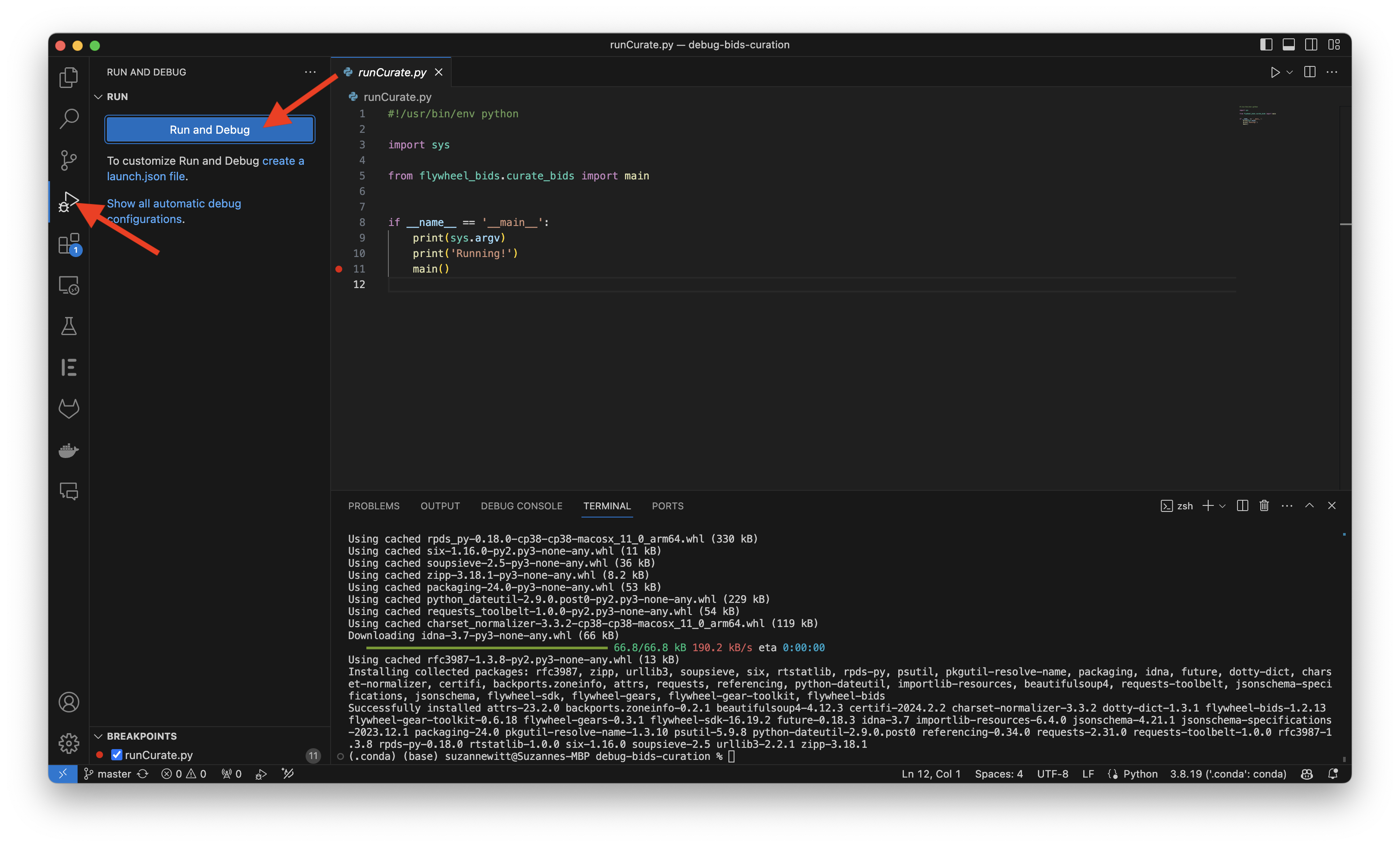Open the Testing flask view
Viewport: 1400px width, 847px height.
pyautogui.click(x=69, y=326)
